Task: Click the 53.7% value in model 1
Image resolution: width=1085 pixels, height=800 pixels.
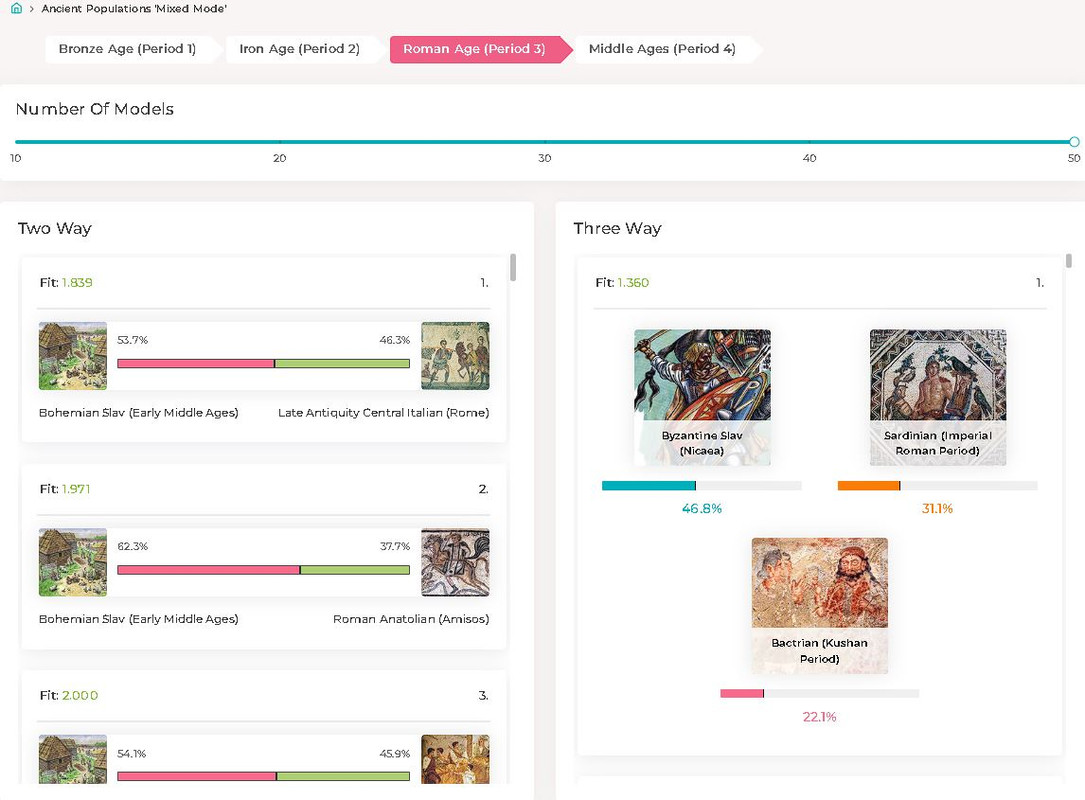Action: pos(133,340)
